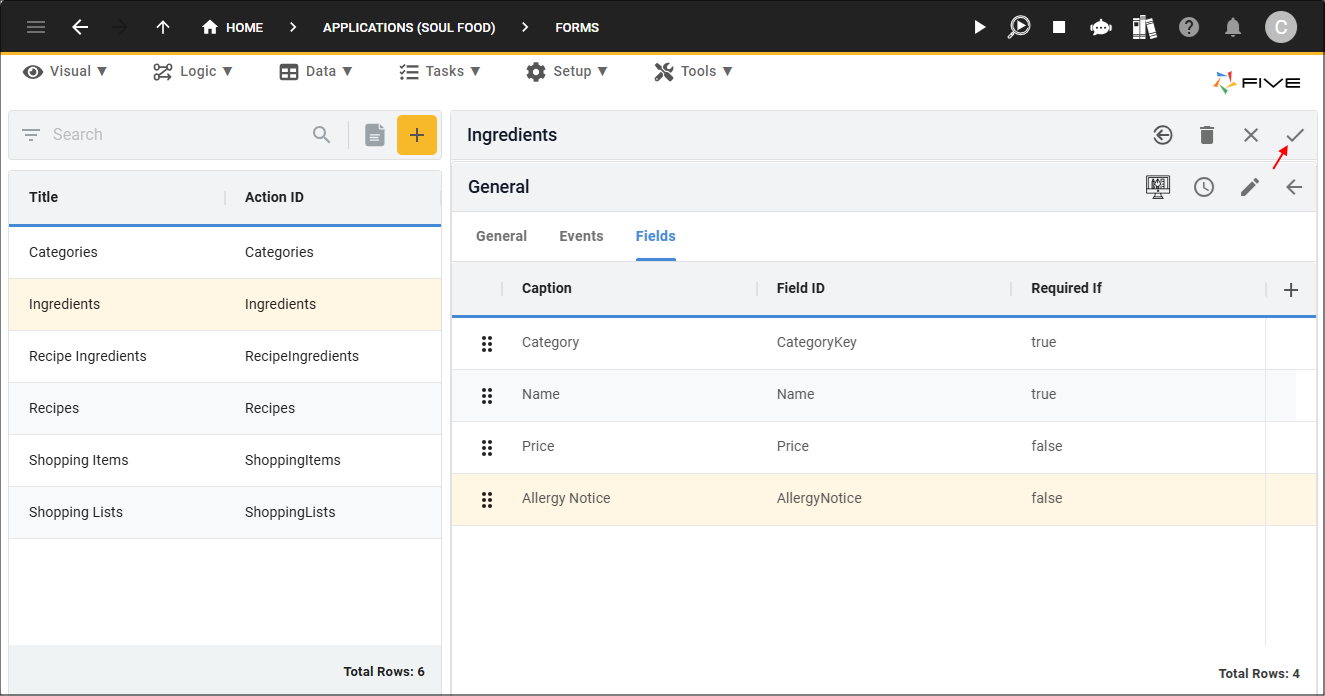Select the Category field caption

(550, 342)
